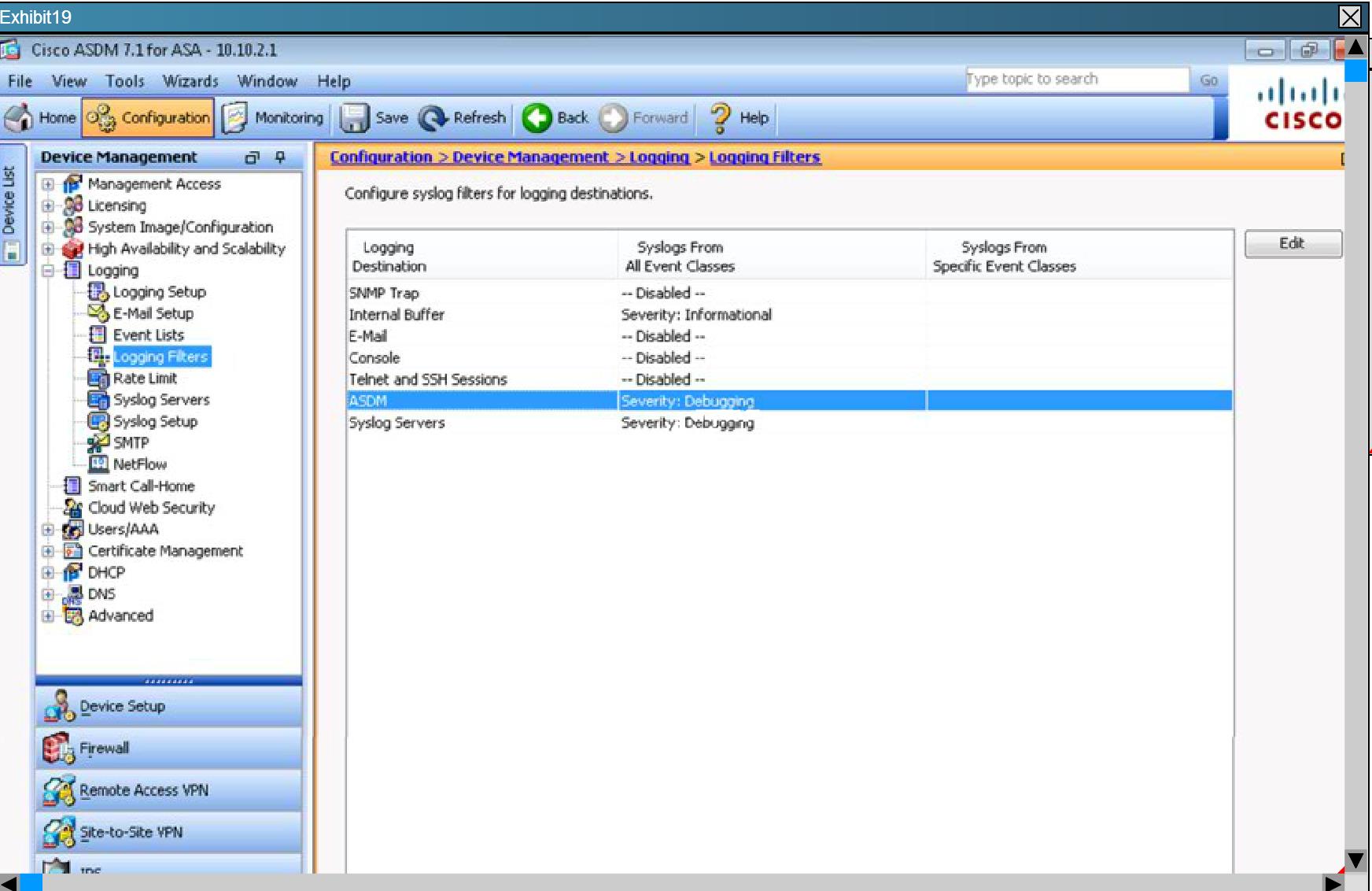The height and width of the screenshot is (891, 1372).
Task: Click the Device Setup panel icon
Action: point(59,706)
